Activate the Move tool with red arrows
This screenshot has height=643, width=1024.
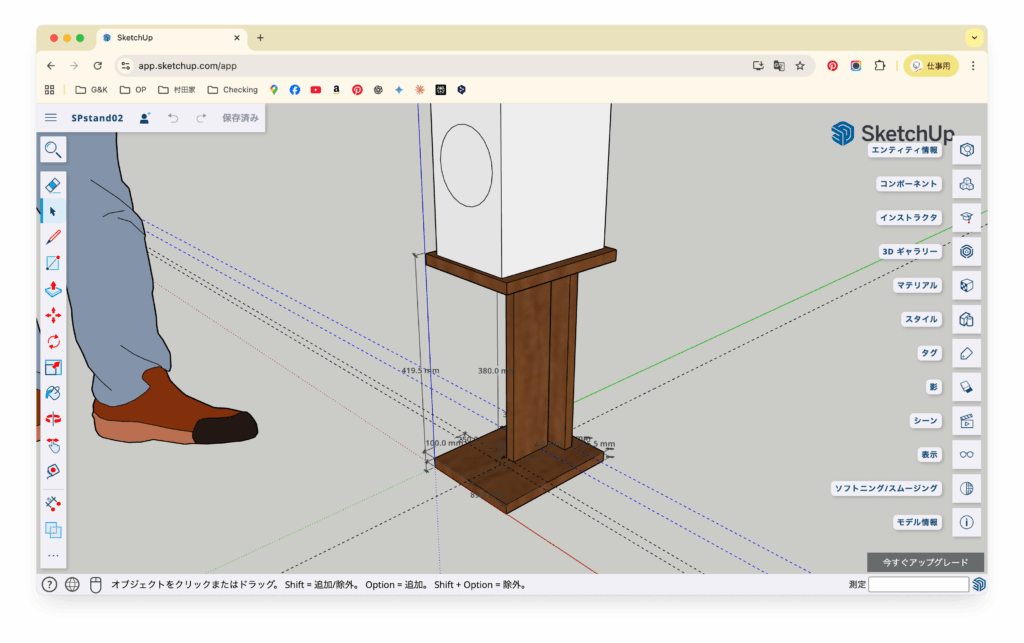point(53,315)
